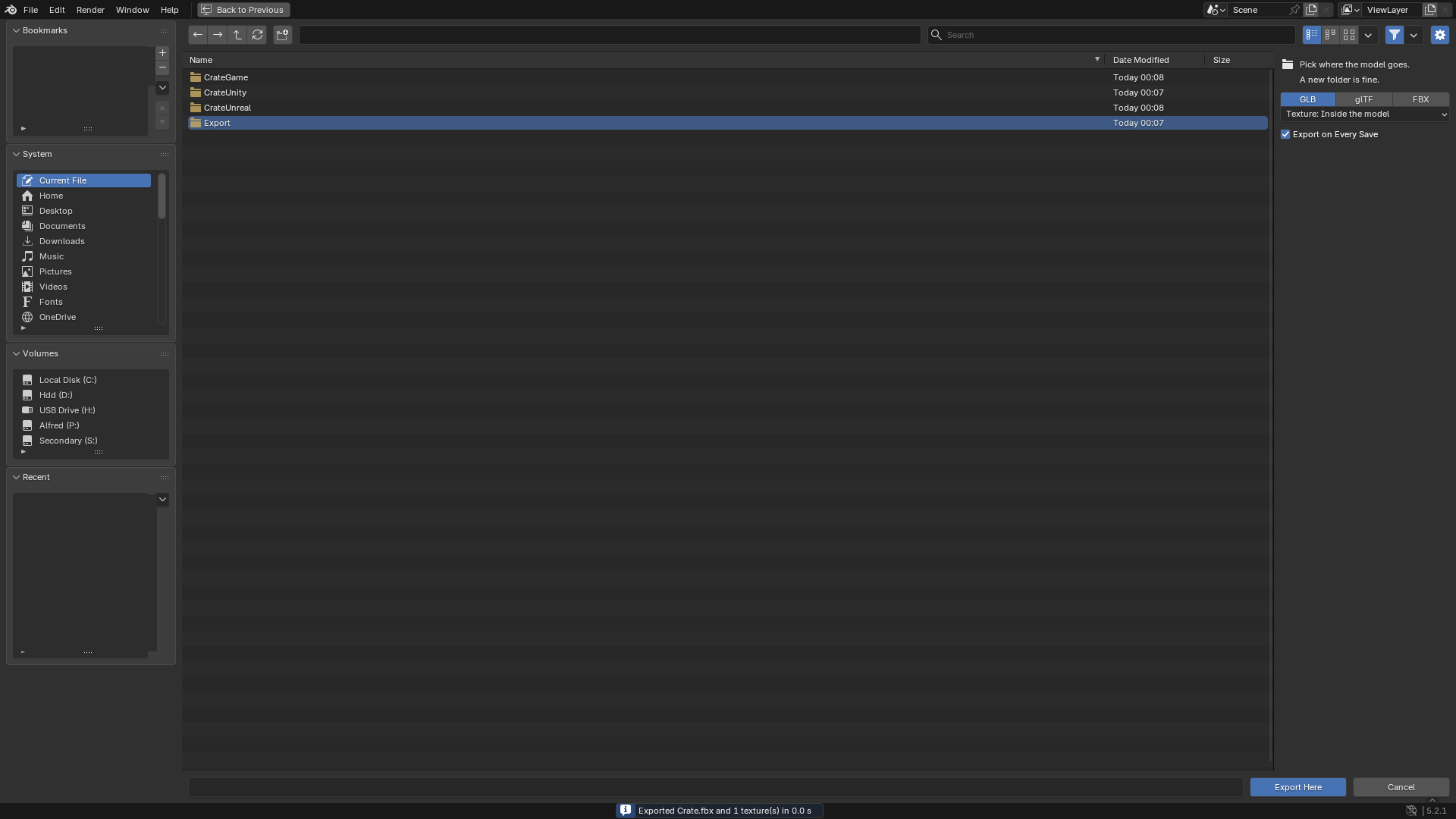
Task: Create a new directory
Action: click(283, 35)
